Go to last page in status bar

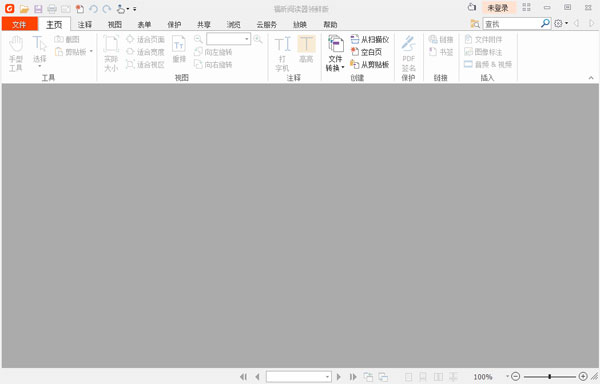click(353, 377)
